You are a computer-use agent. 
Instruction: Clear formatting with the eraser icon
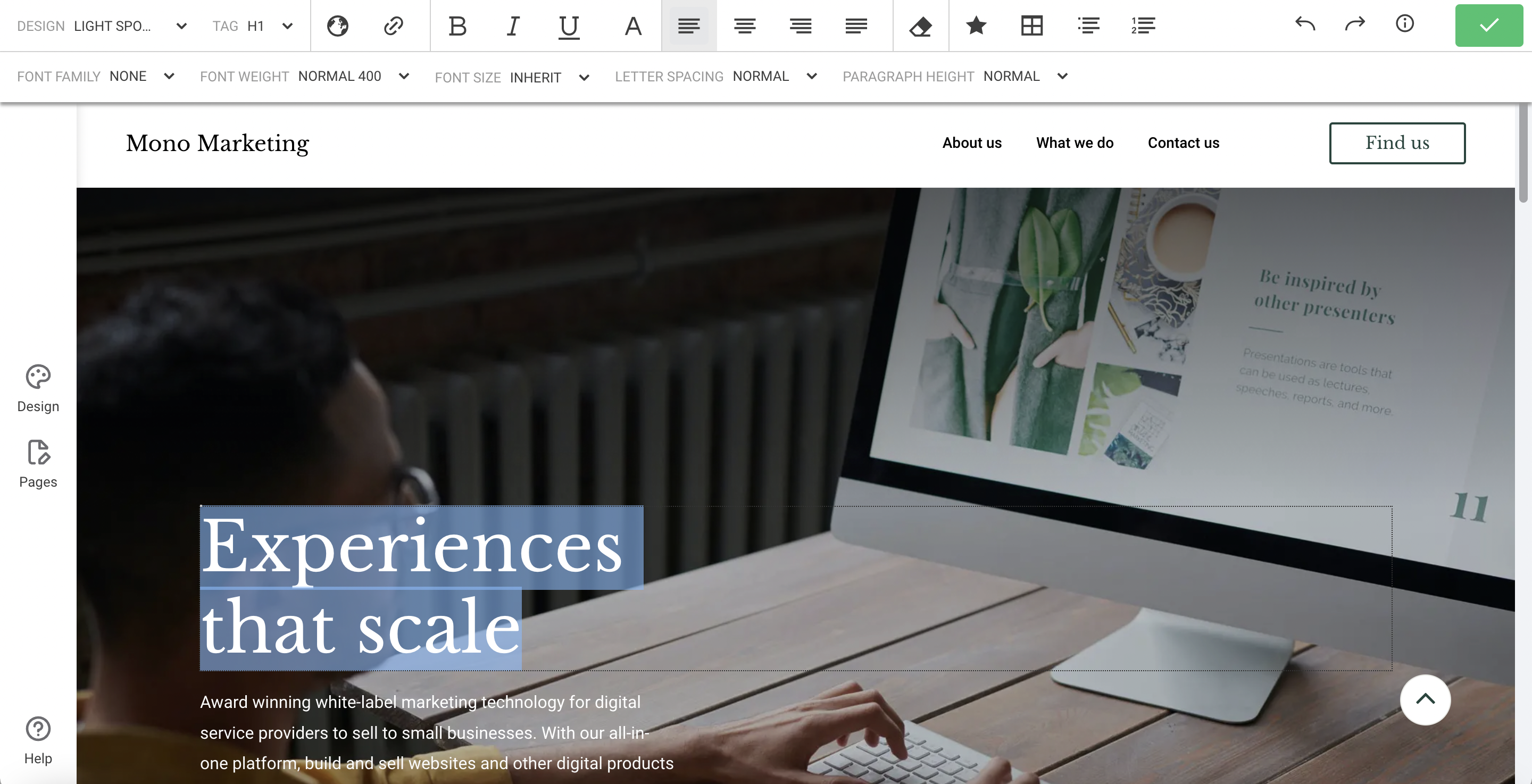click(921, 26)
